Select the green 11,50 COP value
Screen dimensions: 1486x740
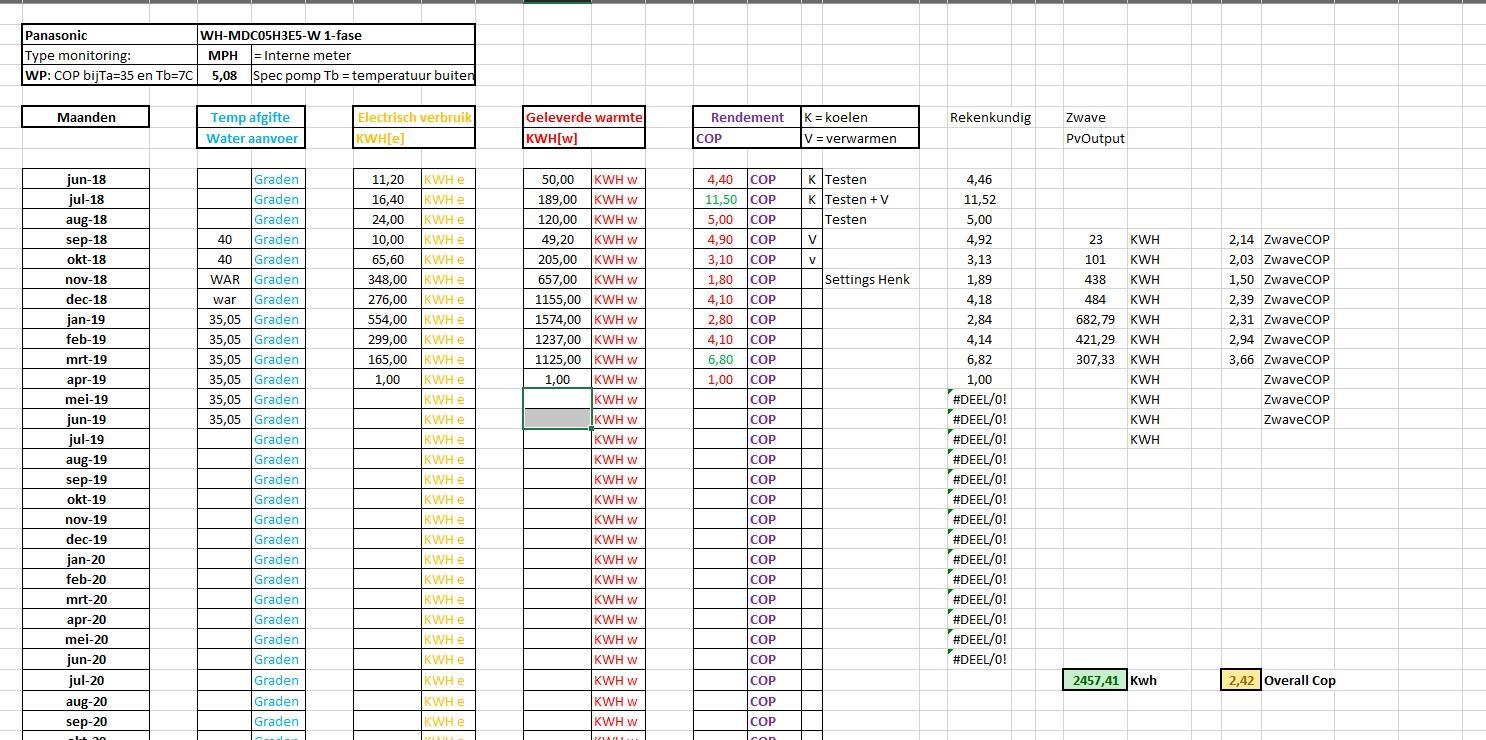(x=721, y=199)
